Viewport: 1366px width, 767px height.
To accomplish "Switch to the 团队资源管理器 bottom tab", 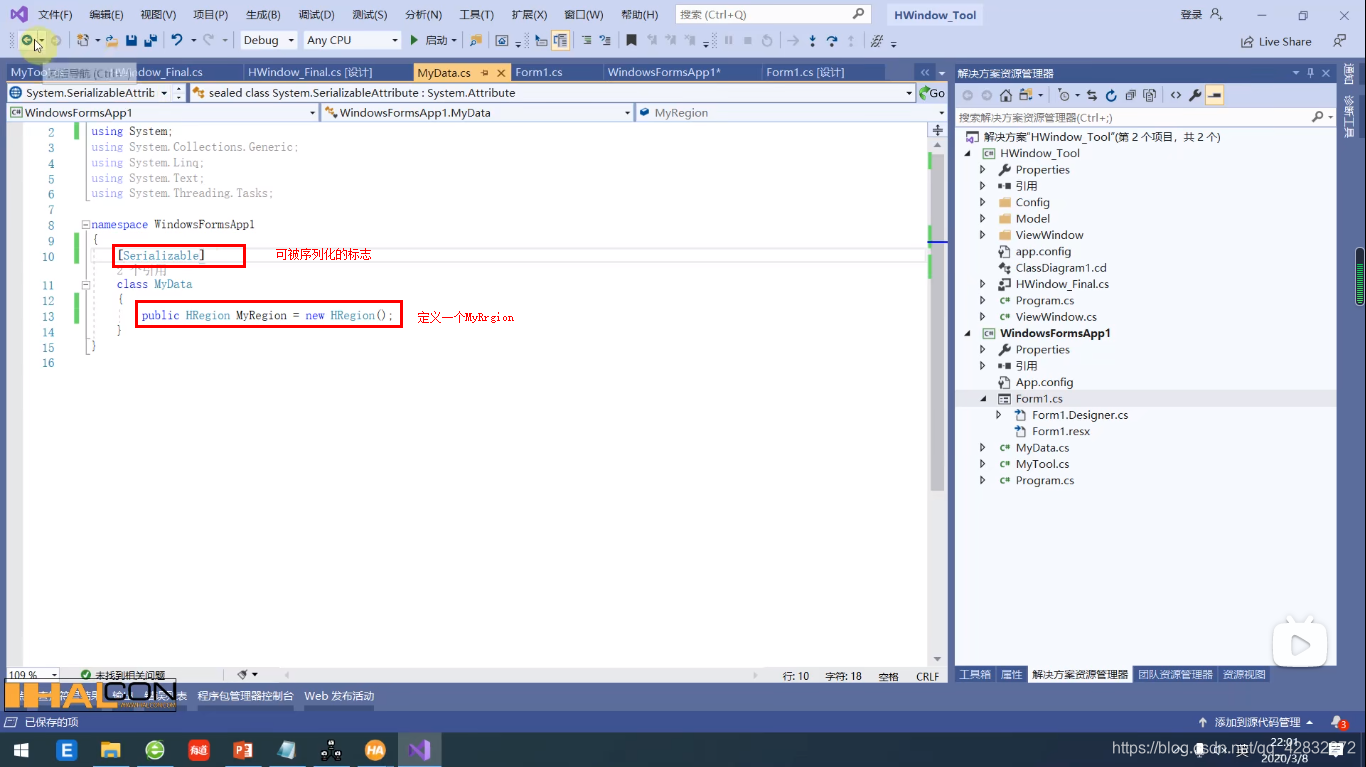I will (x=1175, y=675).
